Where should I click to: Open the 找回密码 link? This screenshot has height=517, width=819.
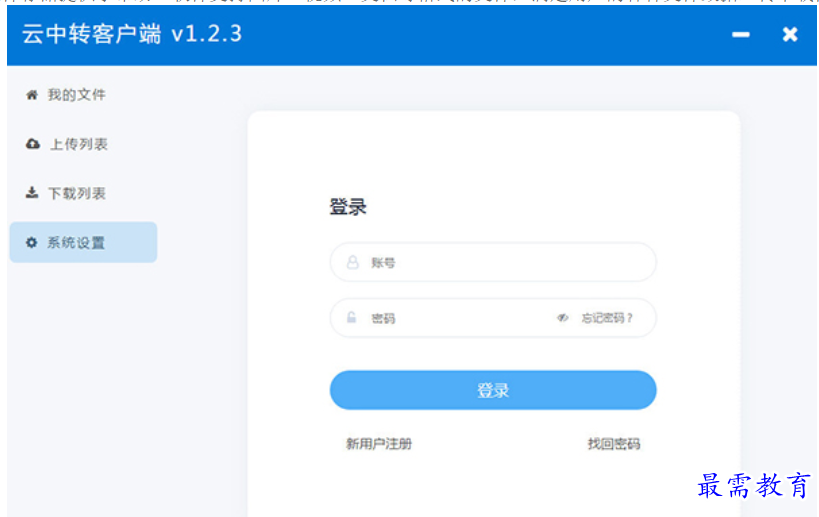coord(614,444)
